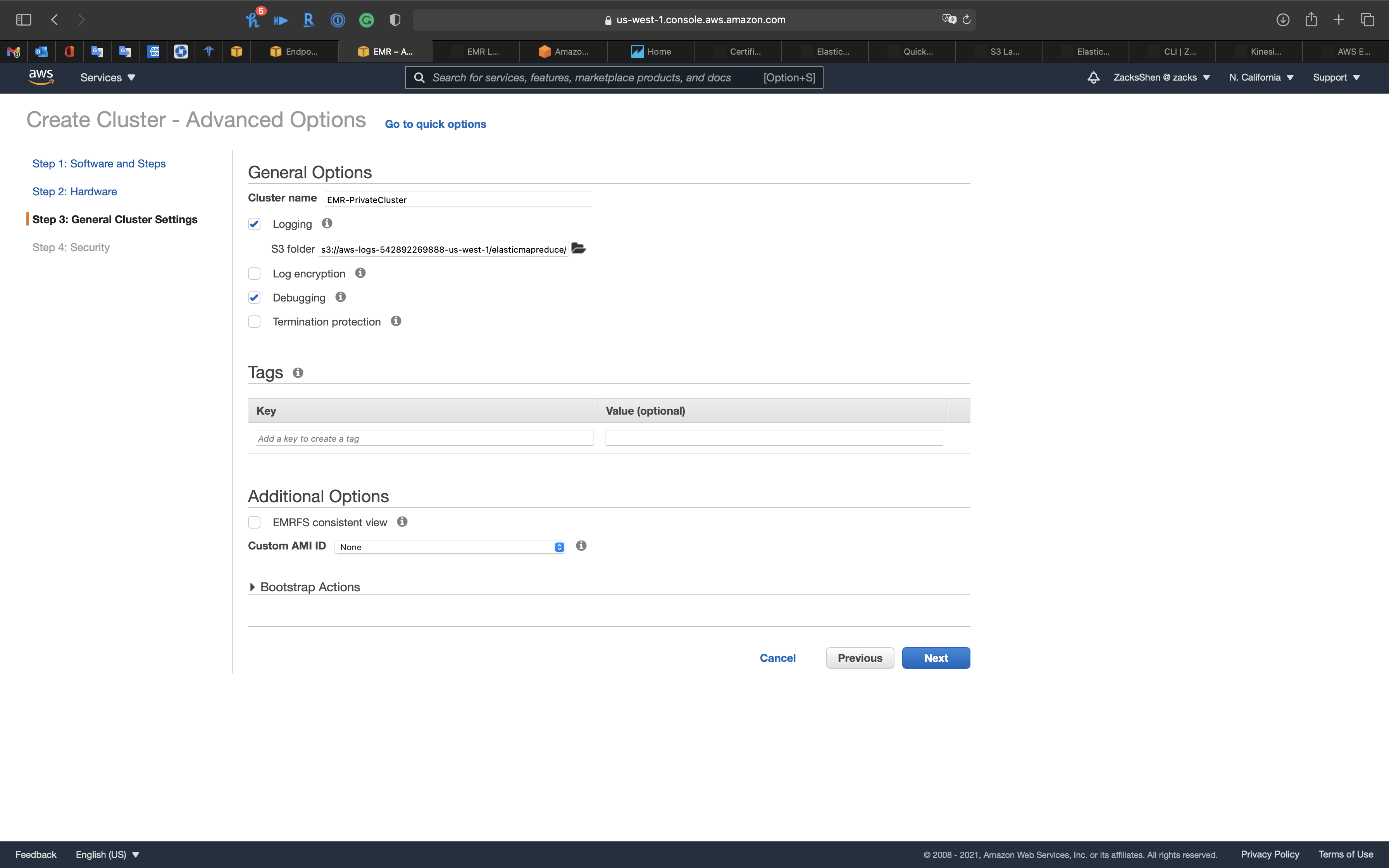Viewport: 1389px width, 868px height.
Task: Click the info icon beside Termination protection
Action: (x=396, y=321)
